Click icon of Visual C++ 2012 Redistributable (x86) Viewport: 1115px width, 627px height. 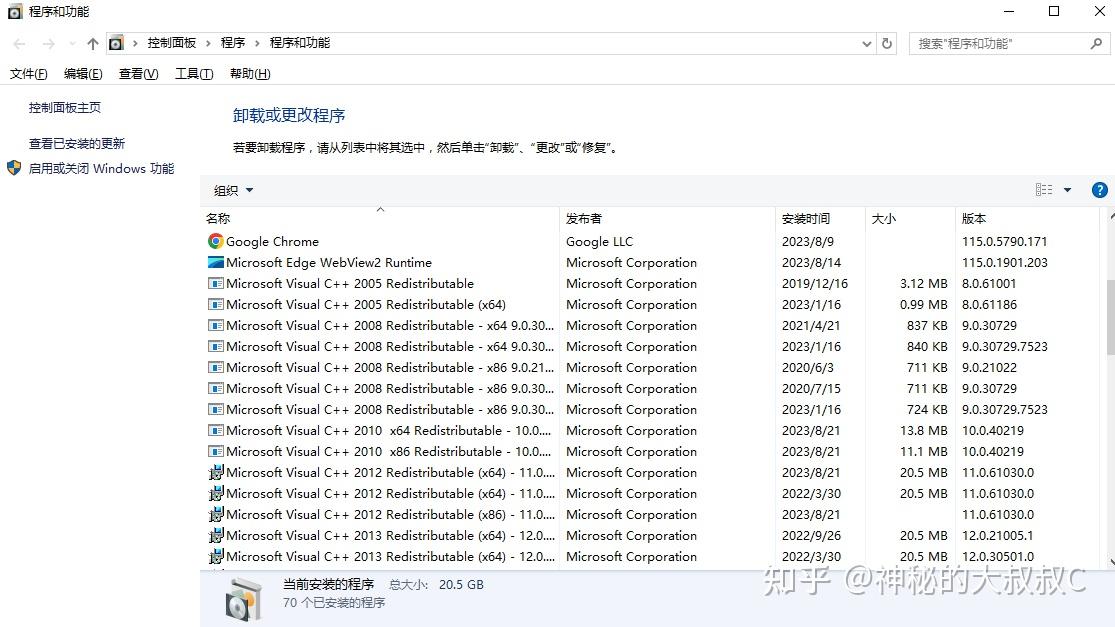click(x=215, y=514)
